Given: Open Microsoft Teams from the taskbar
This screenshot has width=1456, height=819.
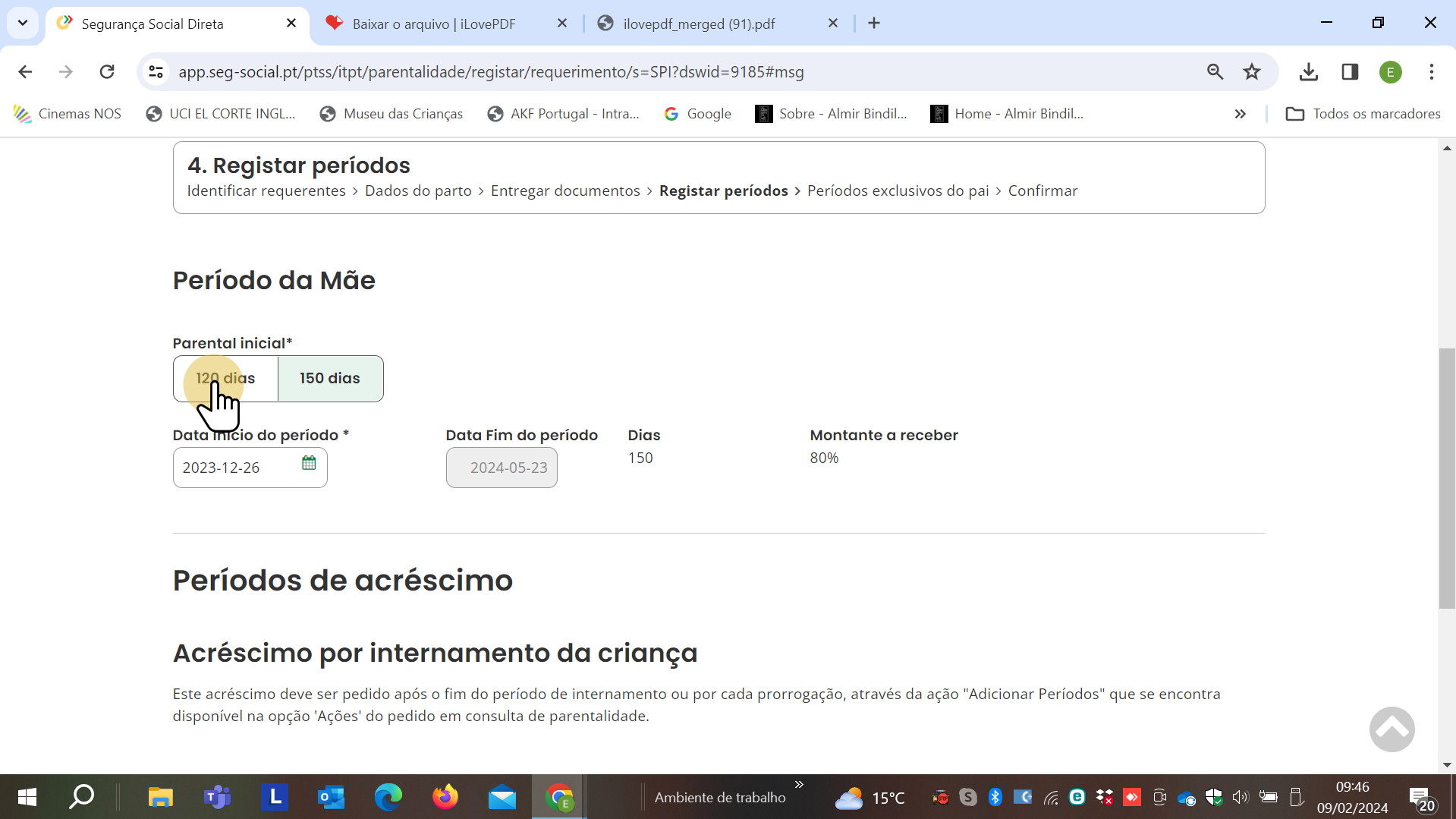Looking at the screenshot, I should tap(217, 797).
